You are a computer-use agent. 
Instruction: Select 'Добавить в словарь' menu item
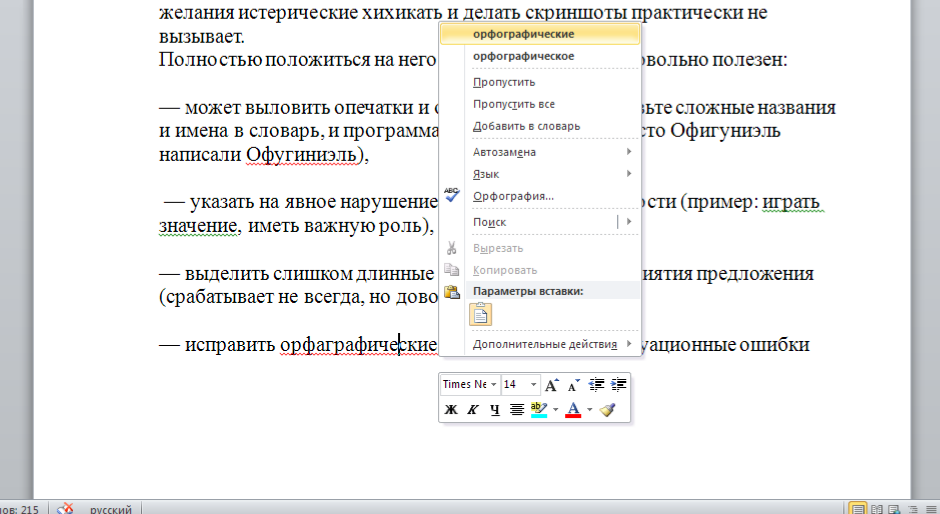coord(526,126)
